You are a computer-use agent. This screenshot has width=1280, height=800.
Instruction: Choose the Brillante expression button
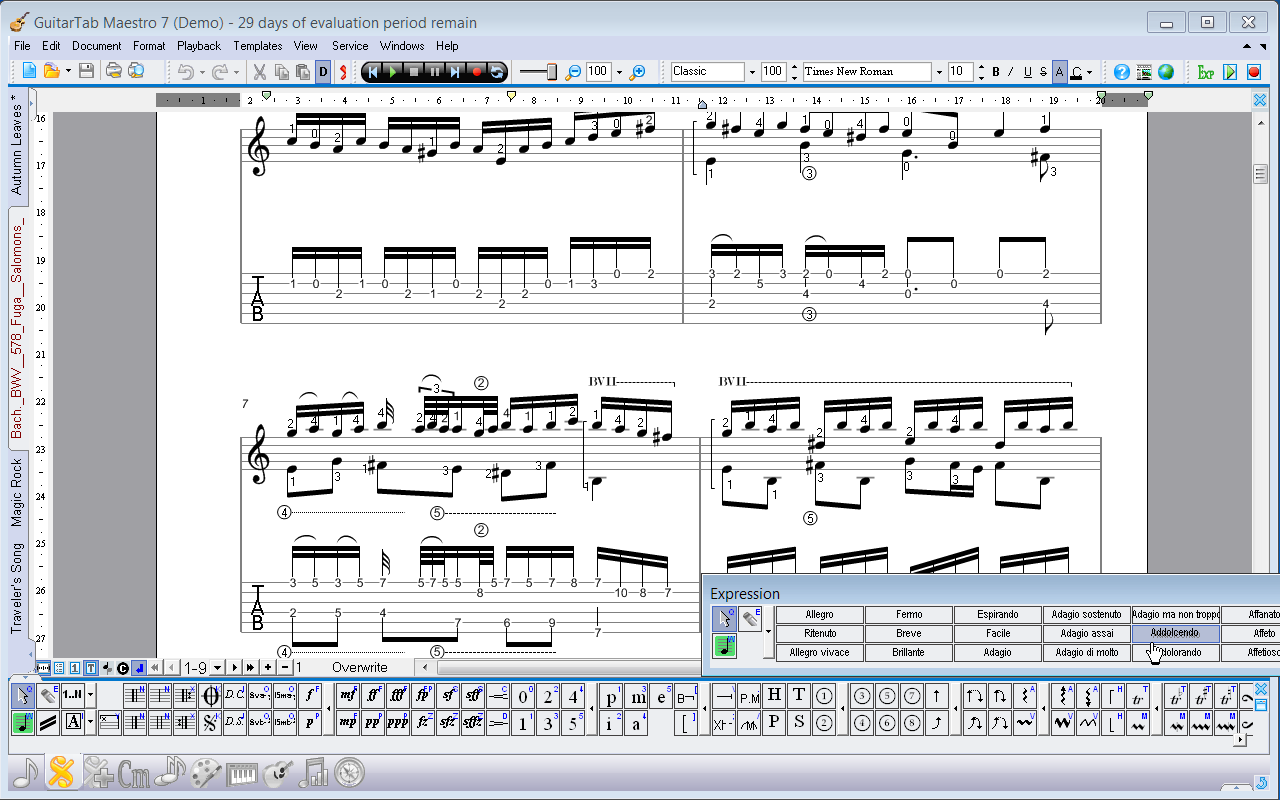pyautogui.click(x=908, y=652)
